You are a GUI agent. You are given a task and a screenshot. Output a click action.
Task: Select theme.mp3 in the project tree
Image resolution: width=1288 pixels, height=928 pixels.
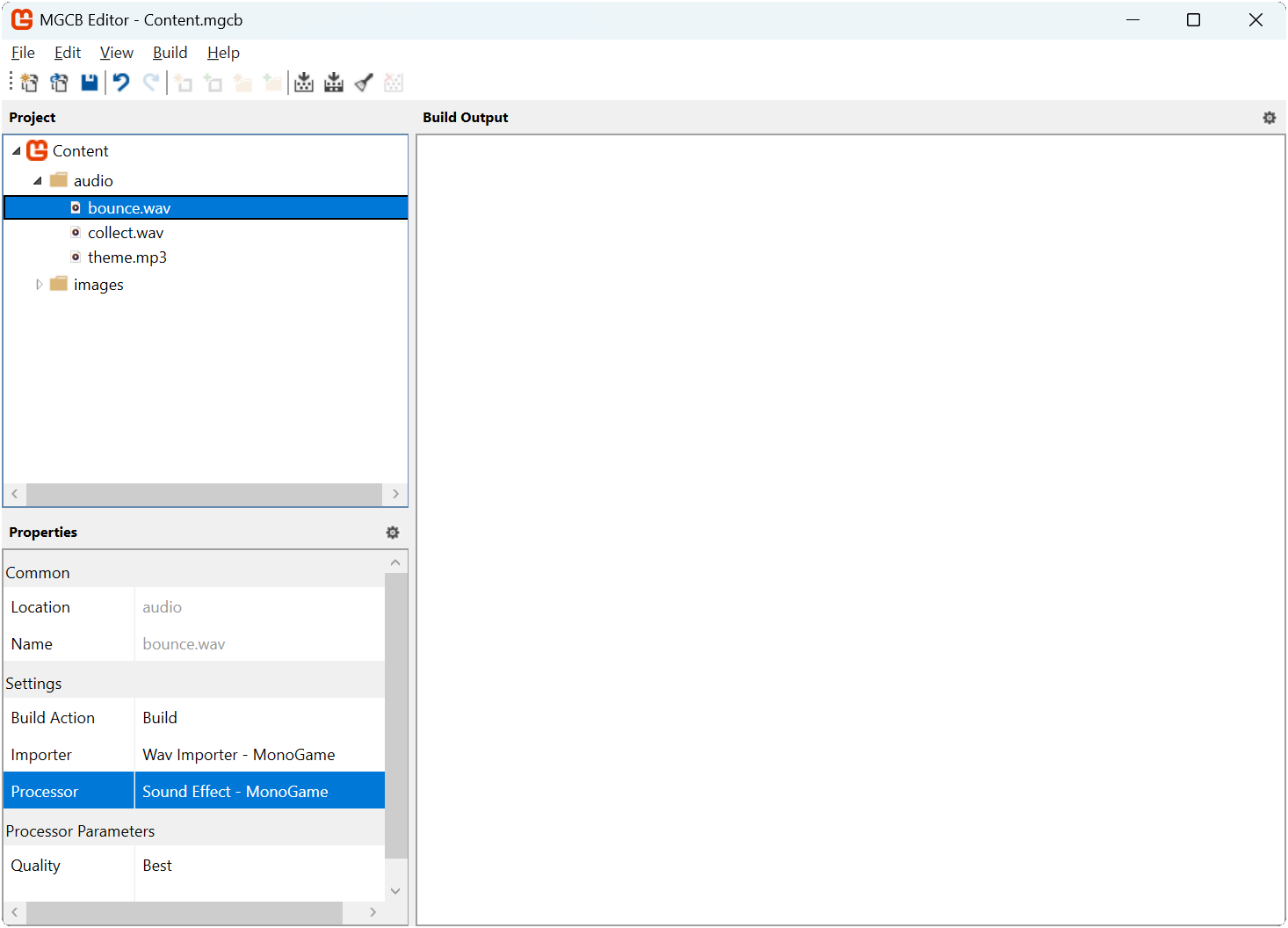tap(127, 257)
